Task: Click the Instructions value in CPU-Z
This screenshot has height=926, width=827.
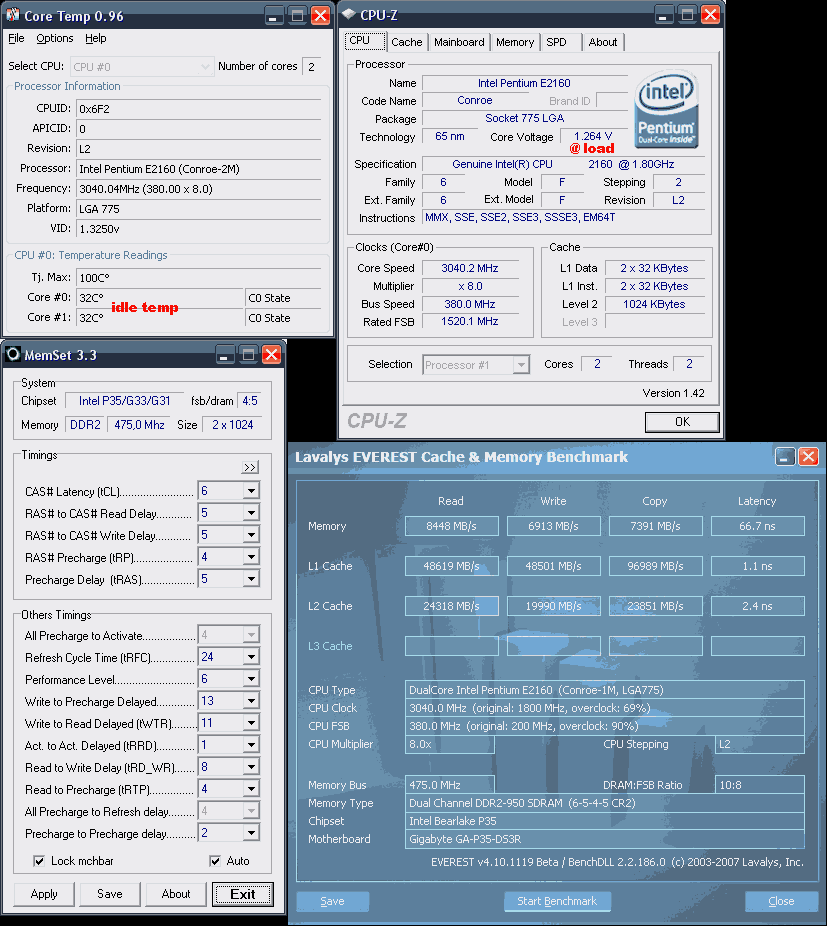Action: tap(564, 218)
